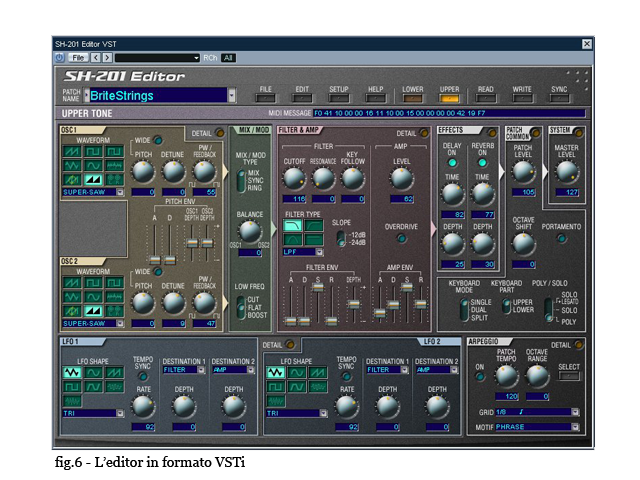640x480 pixels.
Task: Switch to the UPPER tone
Action: click(449, 98)
